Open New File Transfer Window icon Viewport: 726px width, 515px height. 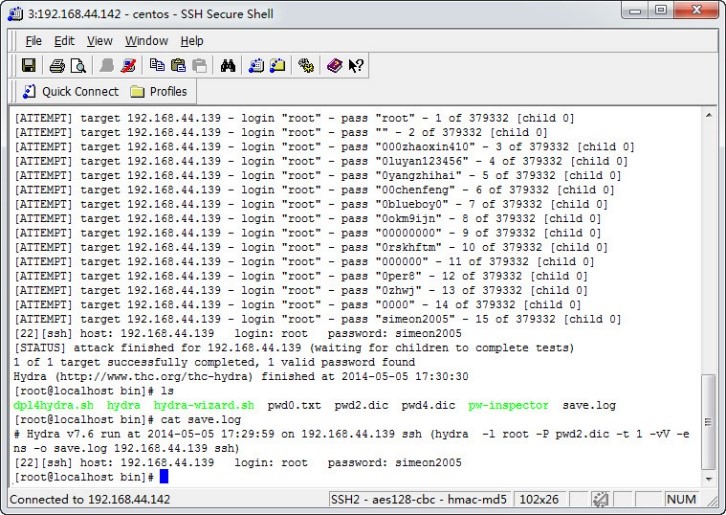(277, 65)
